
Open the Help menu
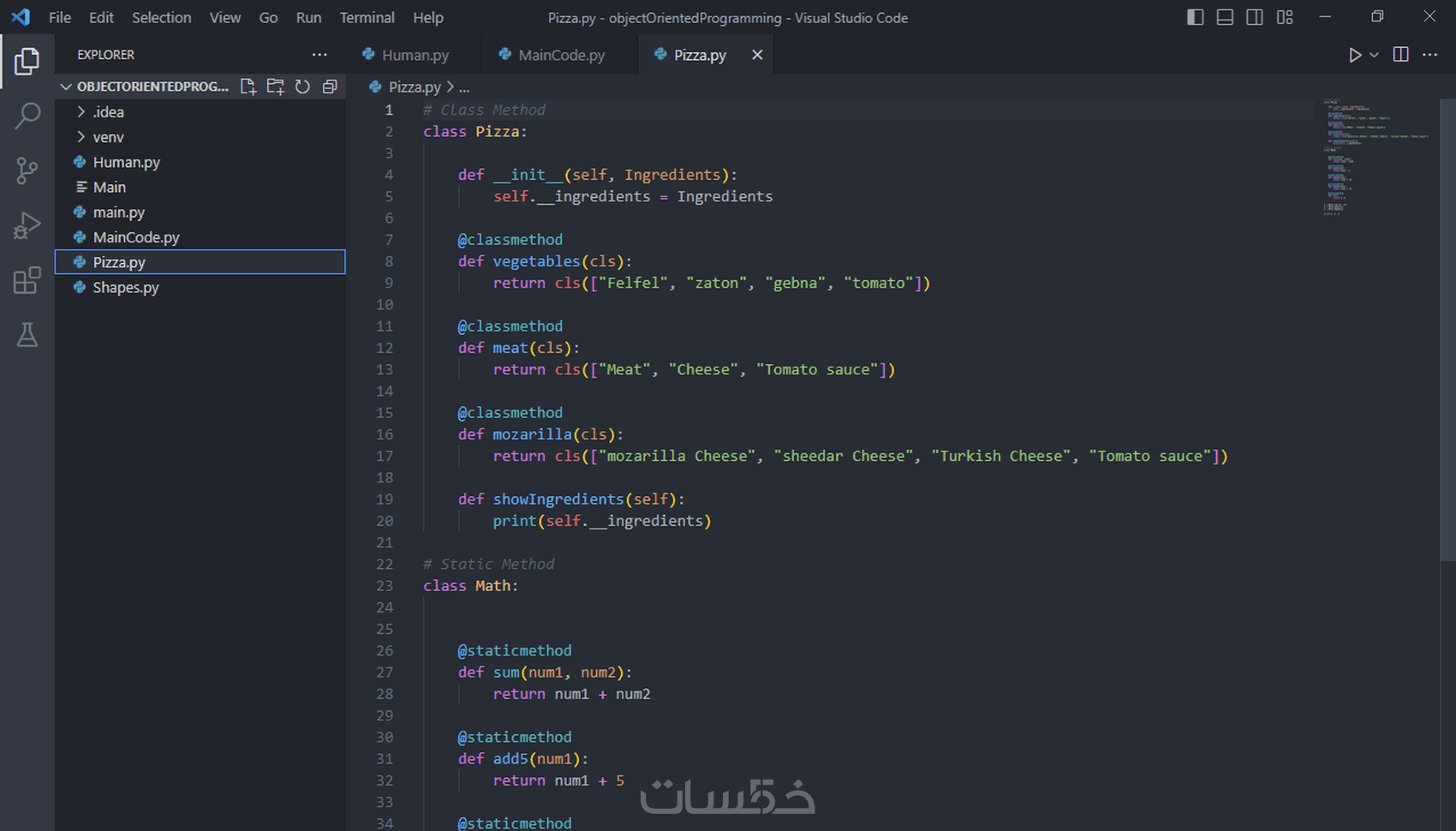[x=428, y=17]
